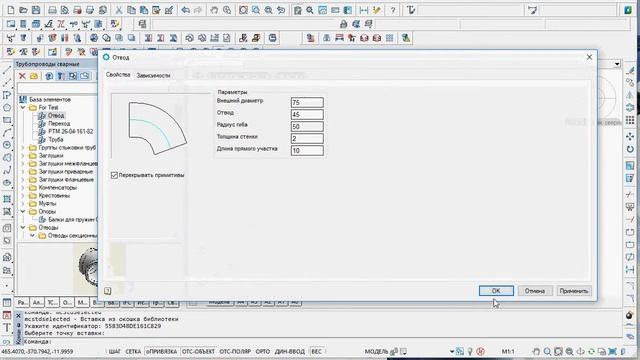Image resolution: width=640 pixels, height=360 pixels.
Task: Toggle ОТС-ОБЪЕКТ tracking in status bar
Action: click(x=198, y=351)
